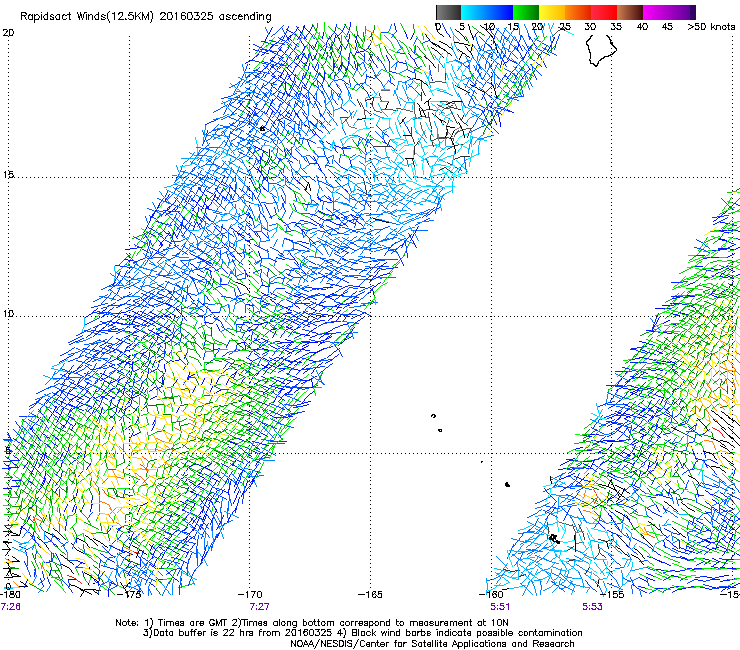
Task: Click the purple time stamp "5:51"
Action: [500, 607]
